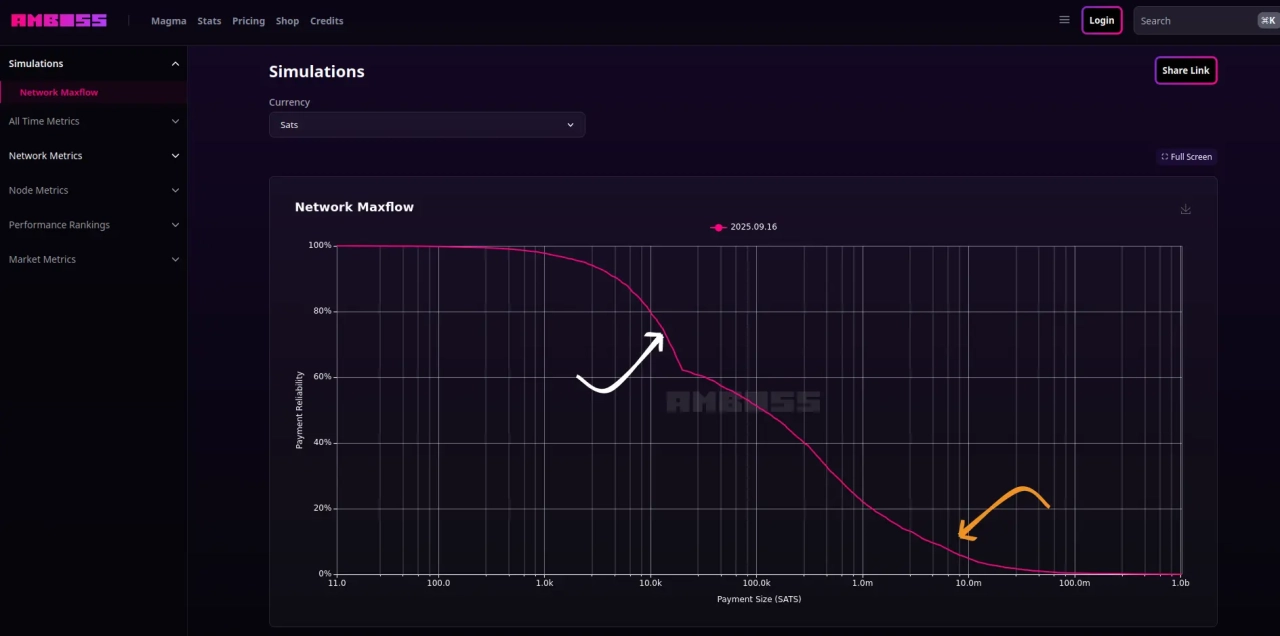The height and width of the screenshot is (636, 1280).
Task: Expand Network Metrics section
Action: (93, 156)
